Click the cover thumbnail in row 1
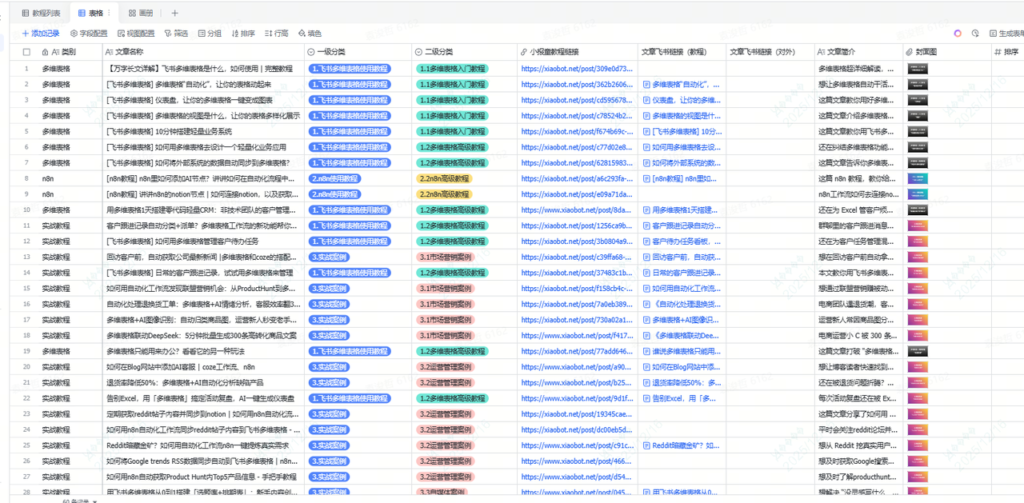1024x503 pixels. pyautogui.click(x=921, y=69)
